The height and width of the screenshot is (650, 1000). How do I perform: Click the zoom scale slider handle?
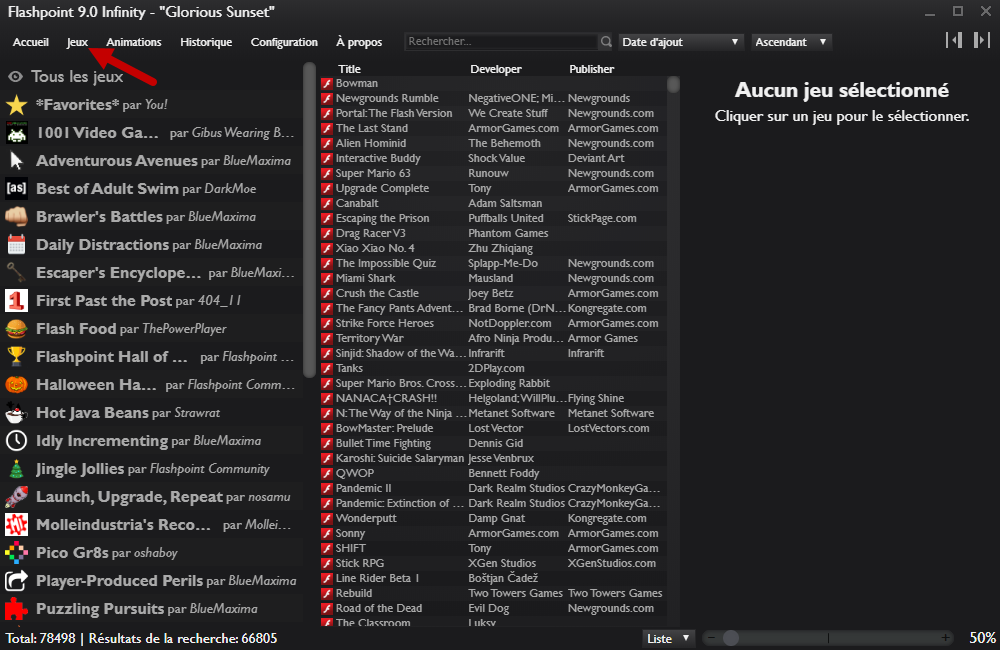[x=731, y=638]
